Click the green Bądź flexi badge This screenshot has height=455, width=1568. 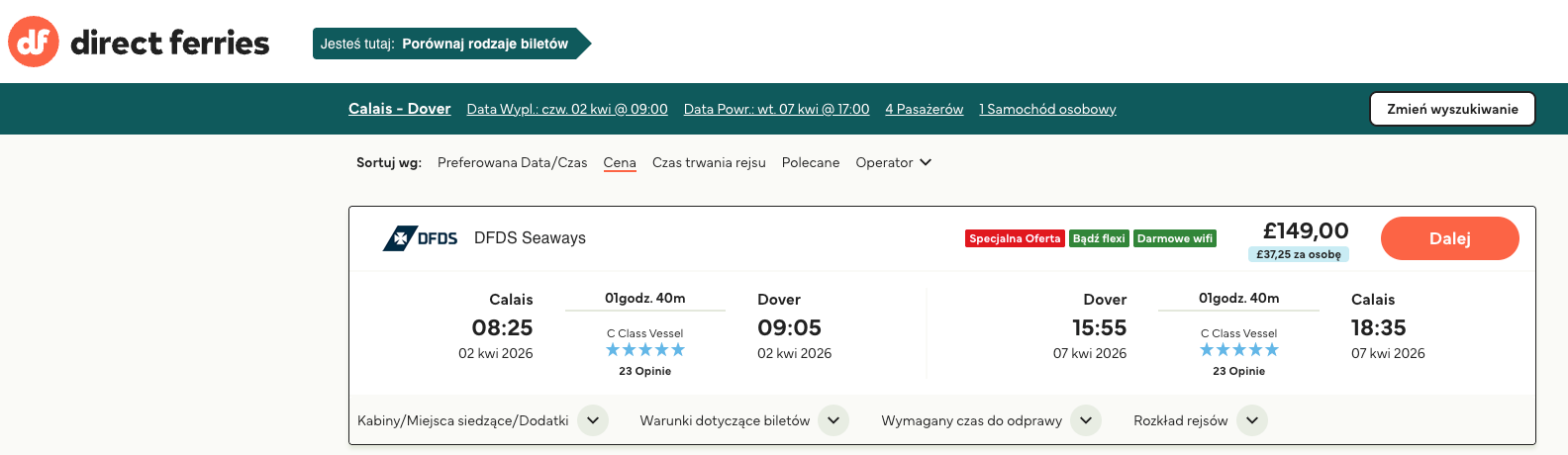(x=1099, y=238)
